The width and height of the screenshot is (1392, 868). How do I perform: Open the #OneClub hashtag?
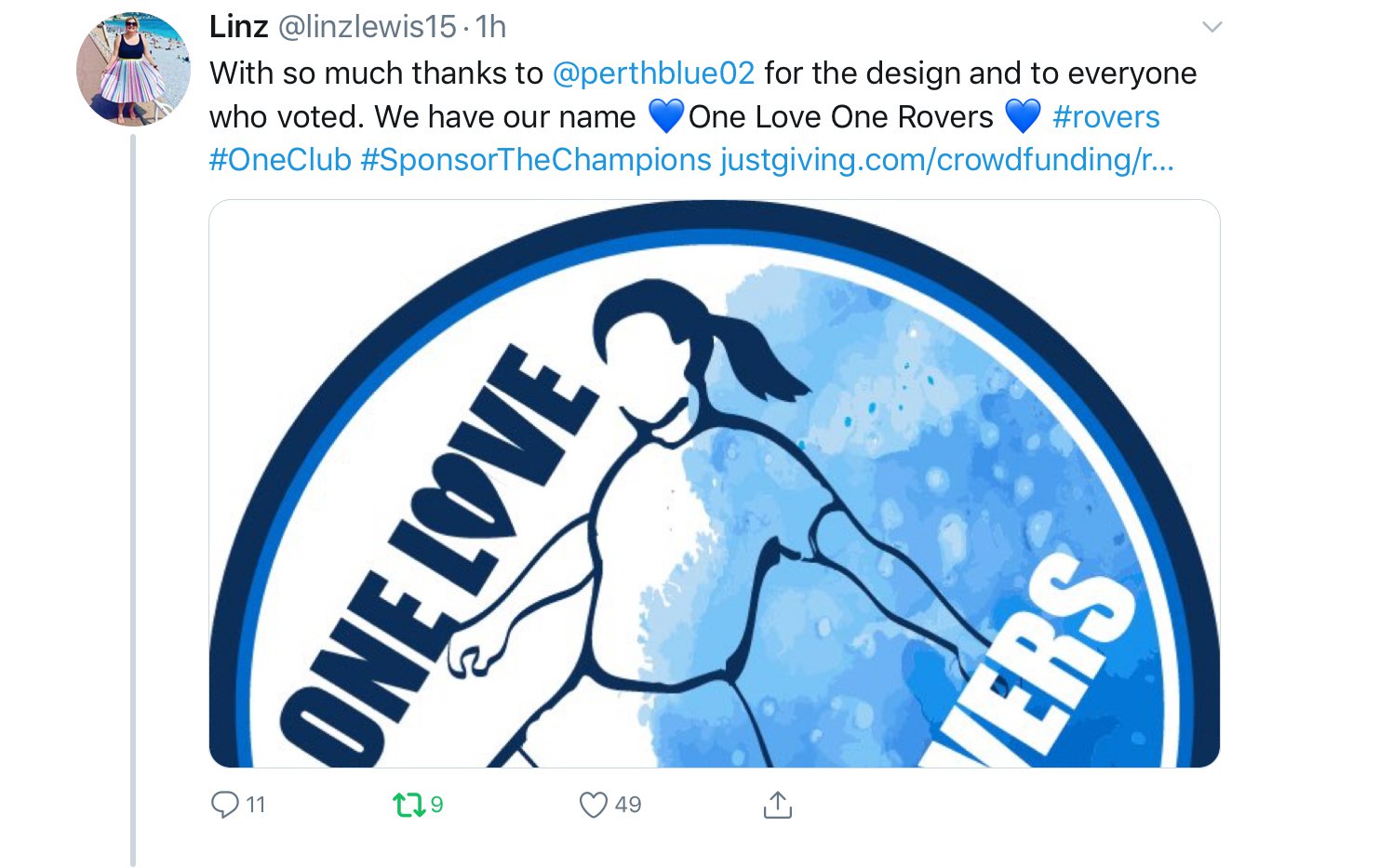[280, 160]
